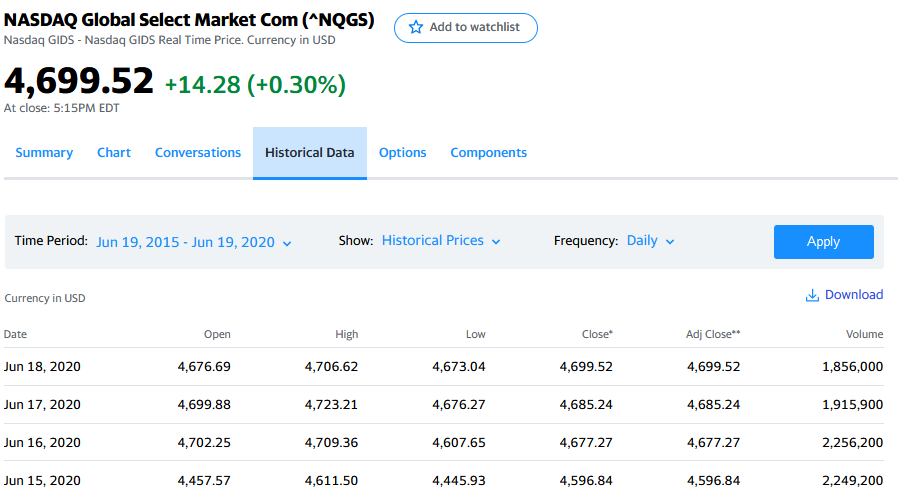Screen dimensions: 898x498
Task: Click the Adj Close** column header
Action: point(713,334)
